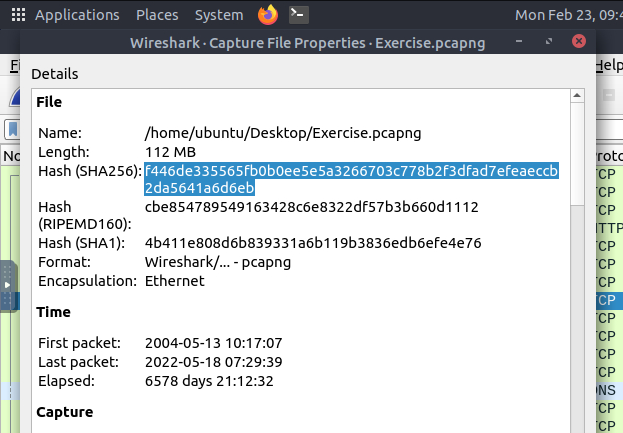
Task: Click the Hash (SHA256) label
Action: [90, 171]
